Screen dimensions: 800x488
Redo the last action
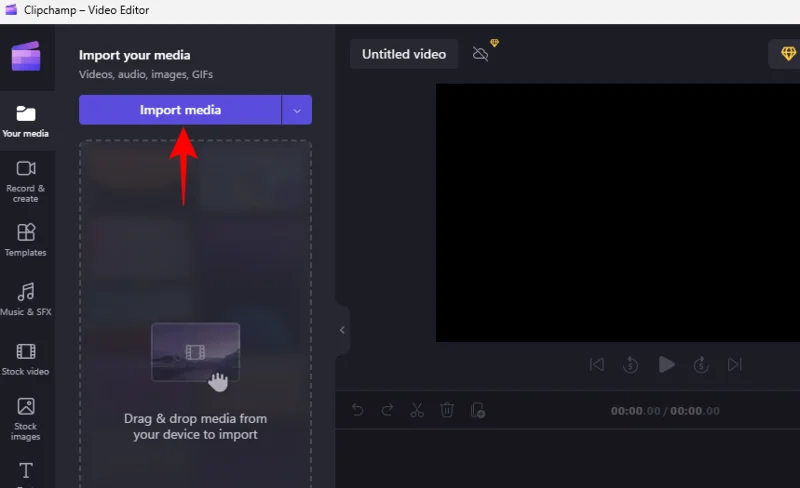(x=387, y=410)
